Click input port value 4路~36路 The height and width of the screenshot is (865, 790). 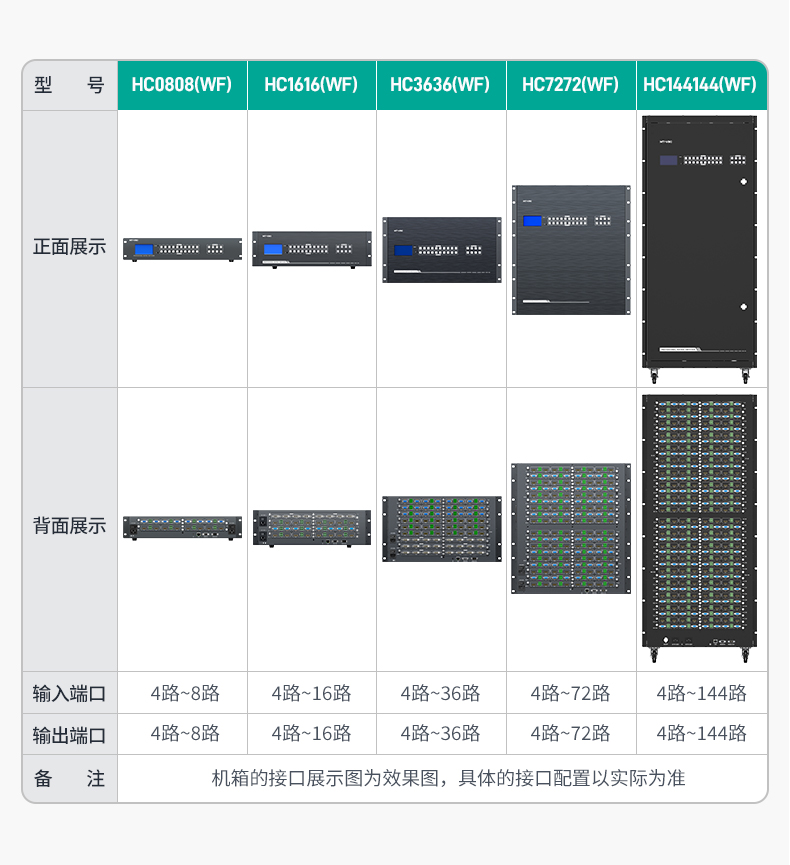click(x=440, y=693)
